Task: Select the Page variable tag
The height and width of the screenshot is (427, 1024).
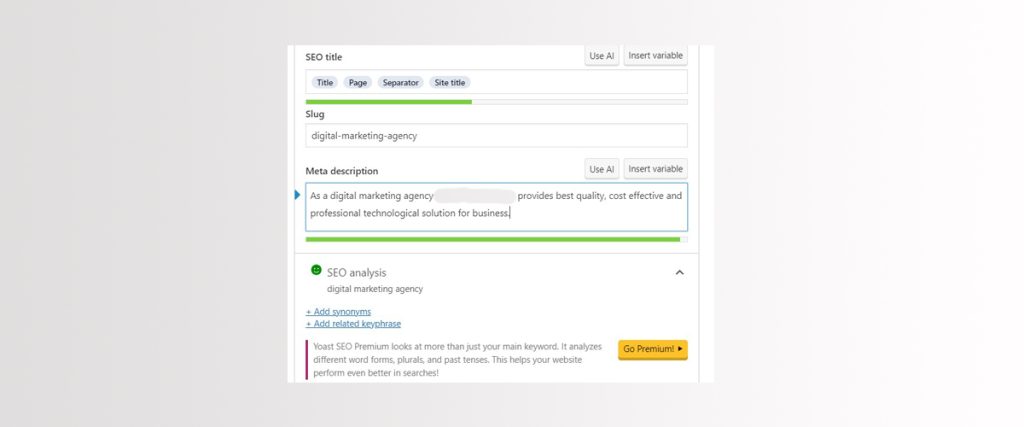Action: coord(358,83)
